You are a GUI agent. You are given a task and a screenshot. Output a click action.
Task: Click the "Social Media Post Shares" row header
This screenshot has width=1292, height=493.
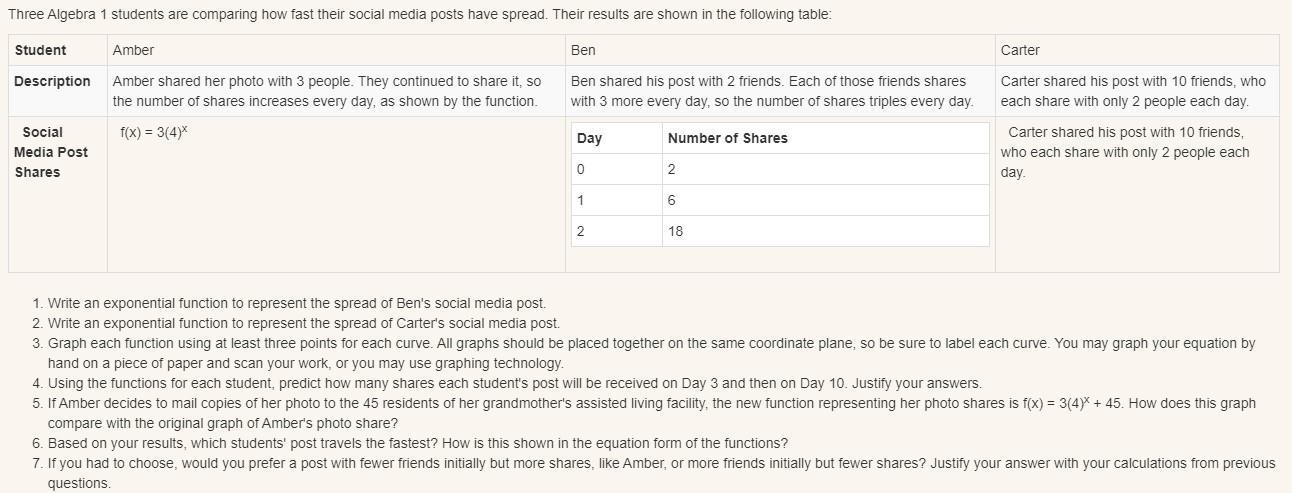[x=51, y=152]
